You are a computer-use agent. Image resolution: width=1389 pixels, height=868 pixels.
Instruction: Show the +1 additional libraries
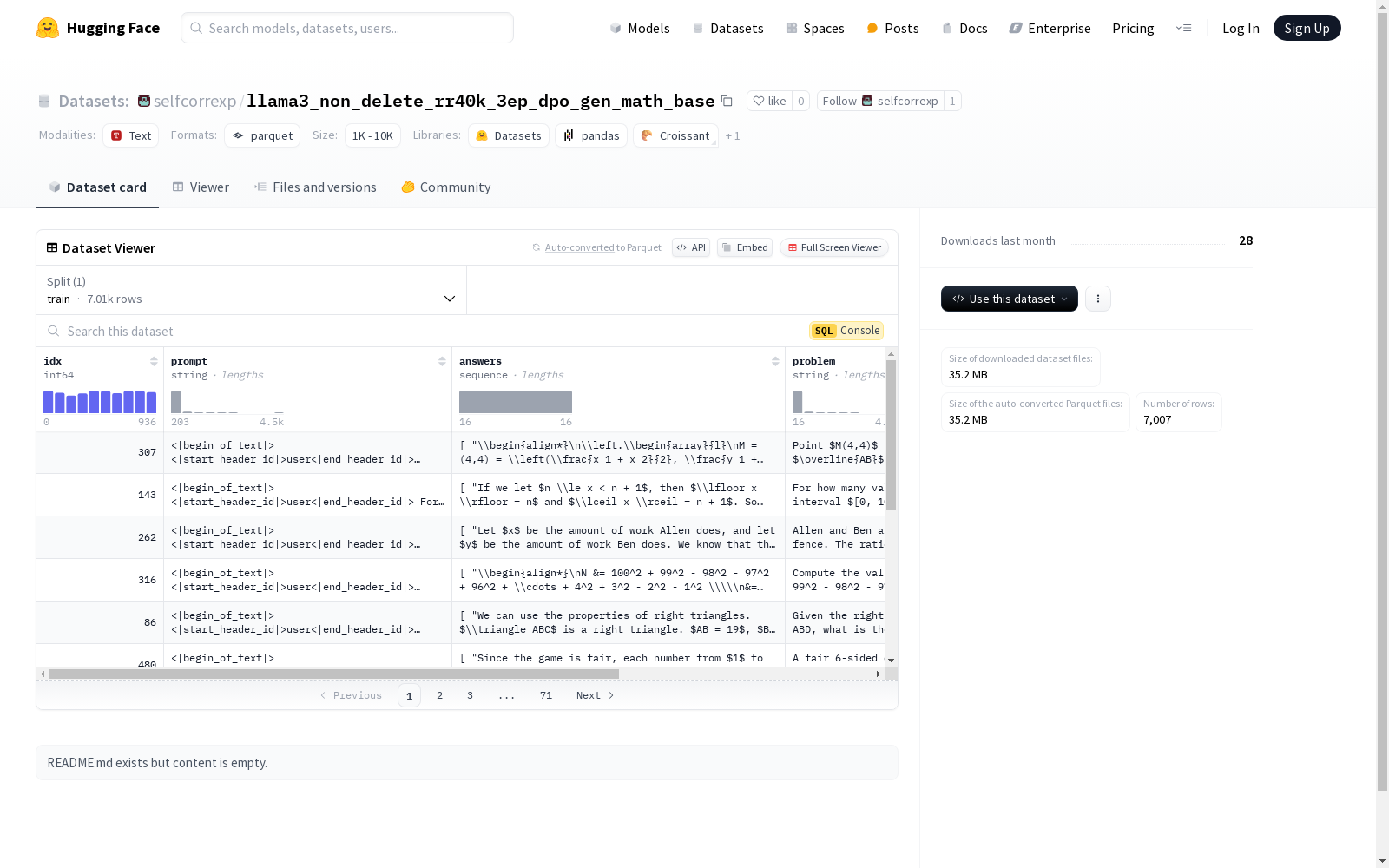click(x=733, y=136)
